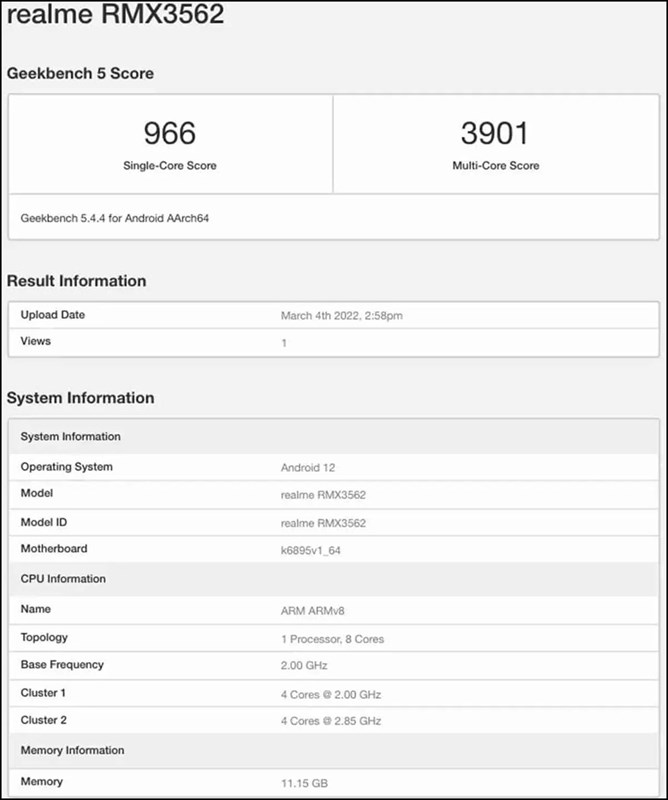
Task: Select the 4 Cores @ 2.85 GHz value
Action: [331, 721]
